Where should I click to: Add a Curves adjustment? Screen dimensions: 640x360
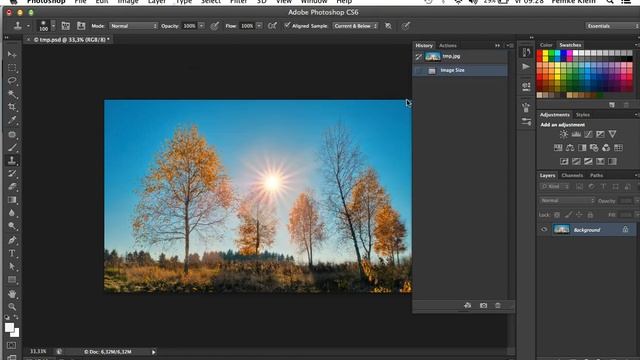click(x=588, y=134)
